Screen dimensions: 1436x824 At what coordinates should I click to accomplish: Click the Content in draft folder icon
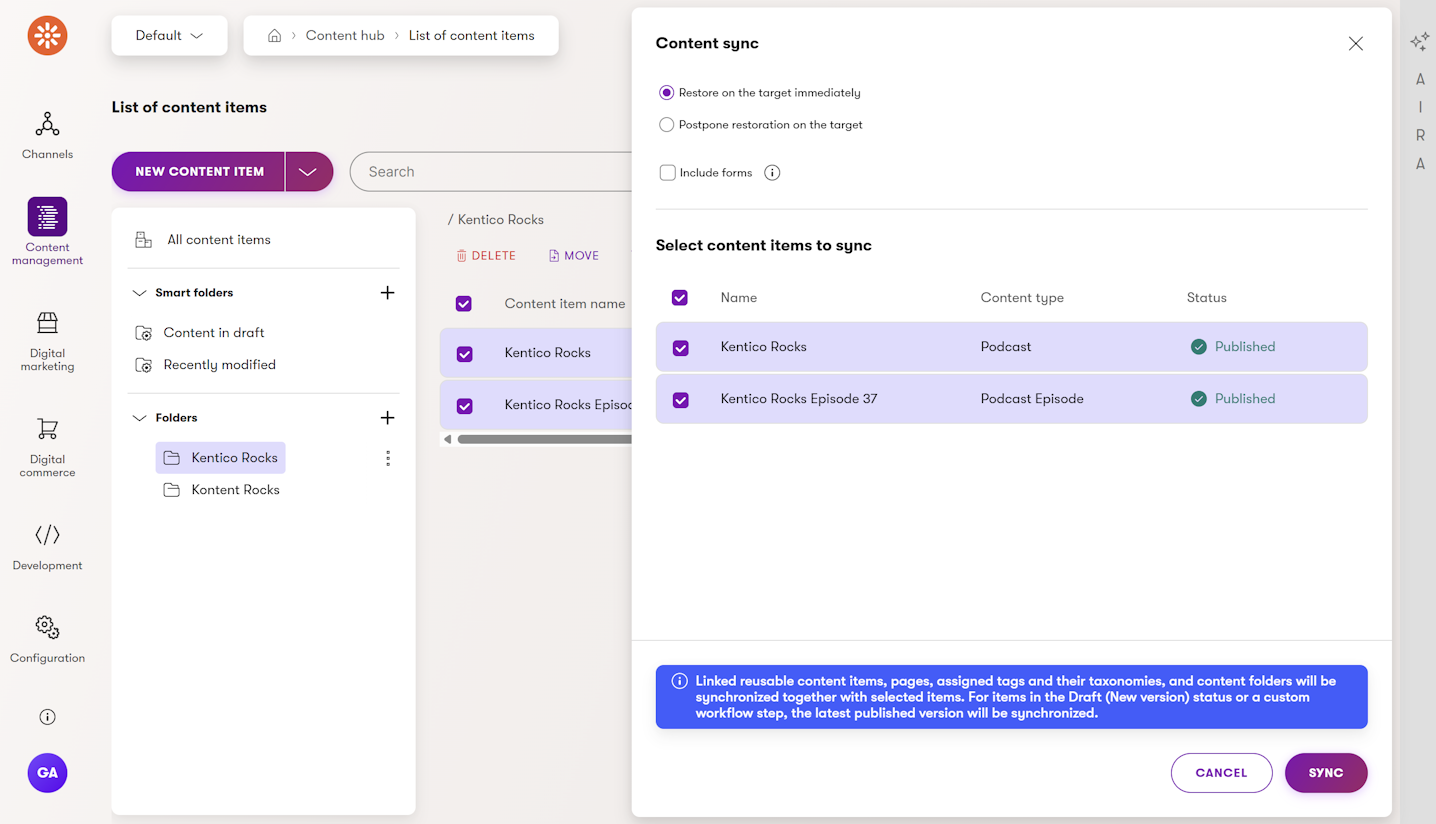(x=144, y=333)
